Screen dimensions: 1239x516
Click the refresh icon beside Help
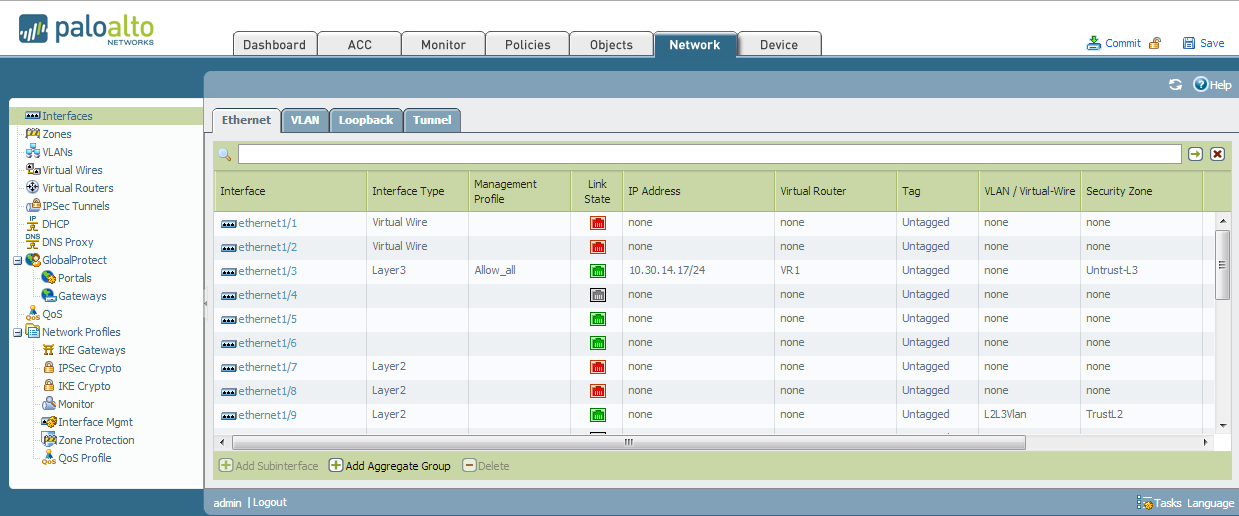[1175, 85]
